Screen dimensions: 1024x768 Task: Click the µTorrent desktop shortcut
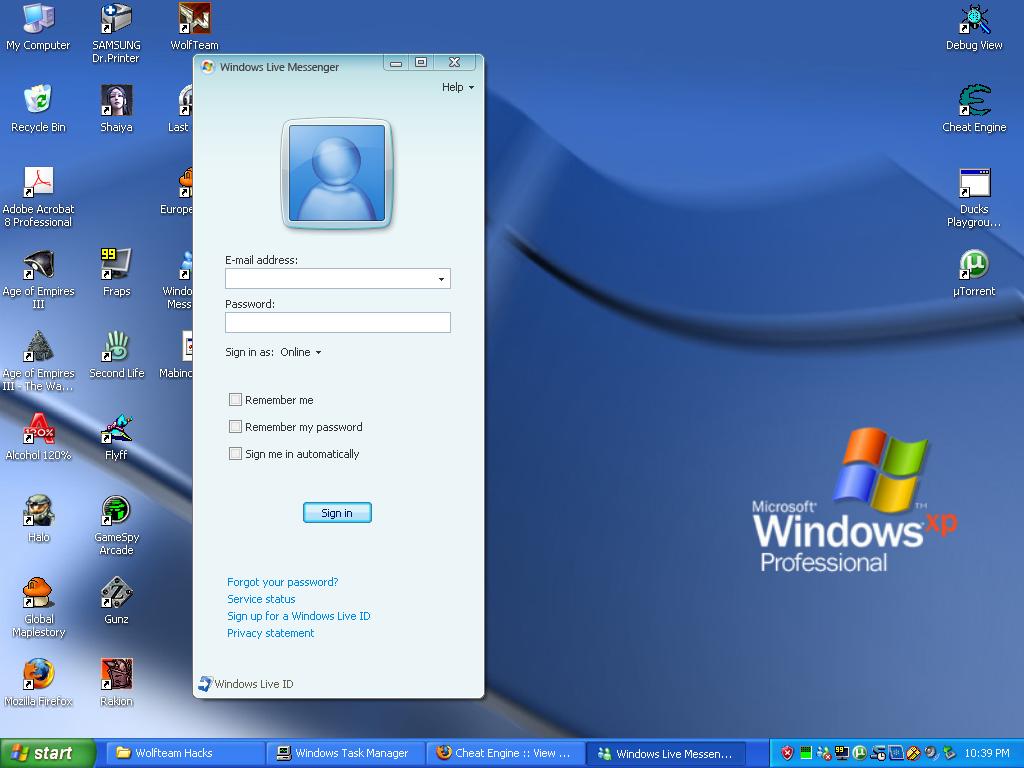pos(974,272)
